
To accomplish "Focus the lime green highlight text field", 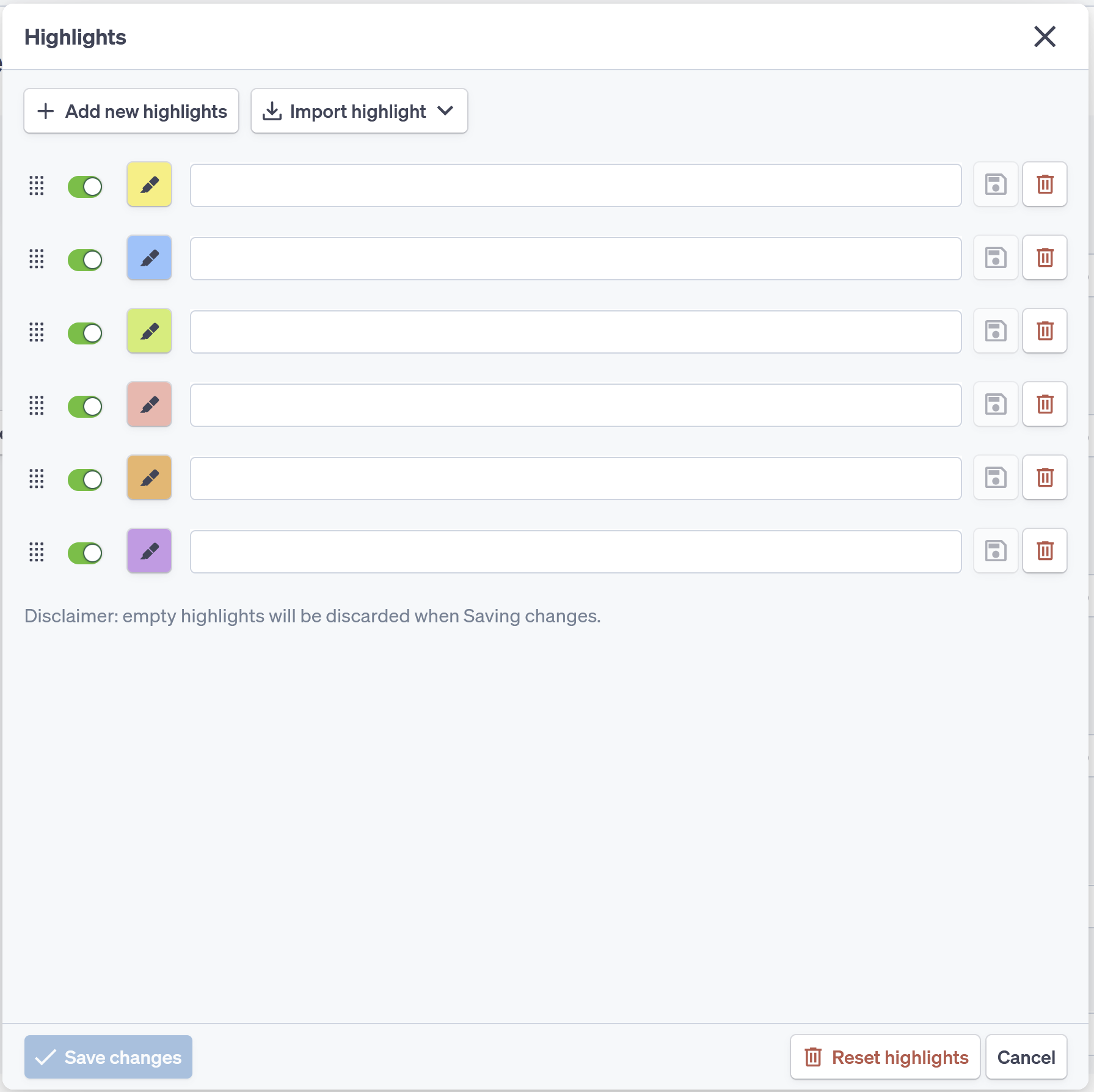I will (575, 332).
